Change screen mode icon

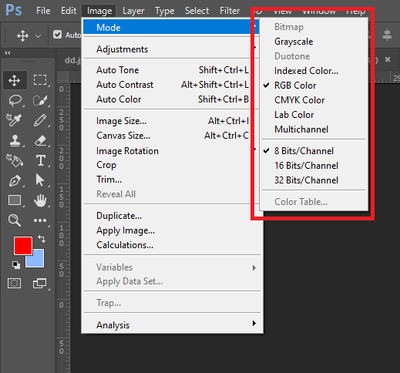pos(40,283)
